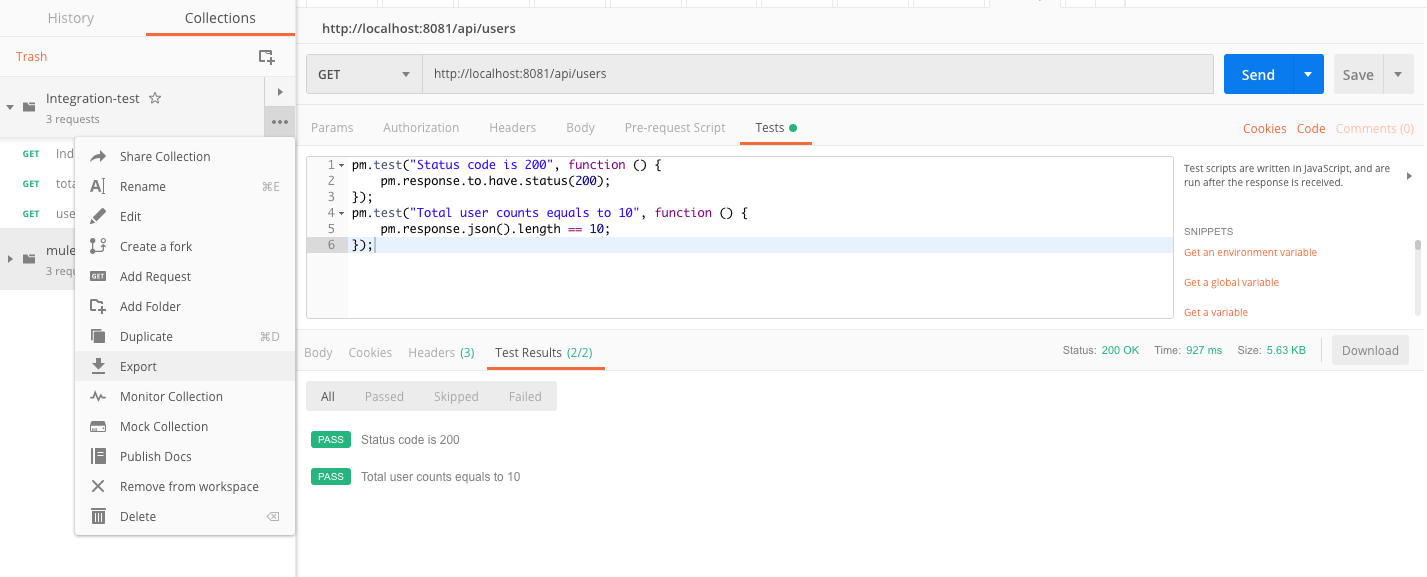Image resolution: width=1427 pixels, height=577 pixels.
Task: Click the Download response button
Action: click(x=1370, y=351)
